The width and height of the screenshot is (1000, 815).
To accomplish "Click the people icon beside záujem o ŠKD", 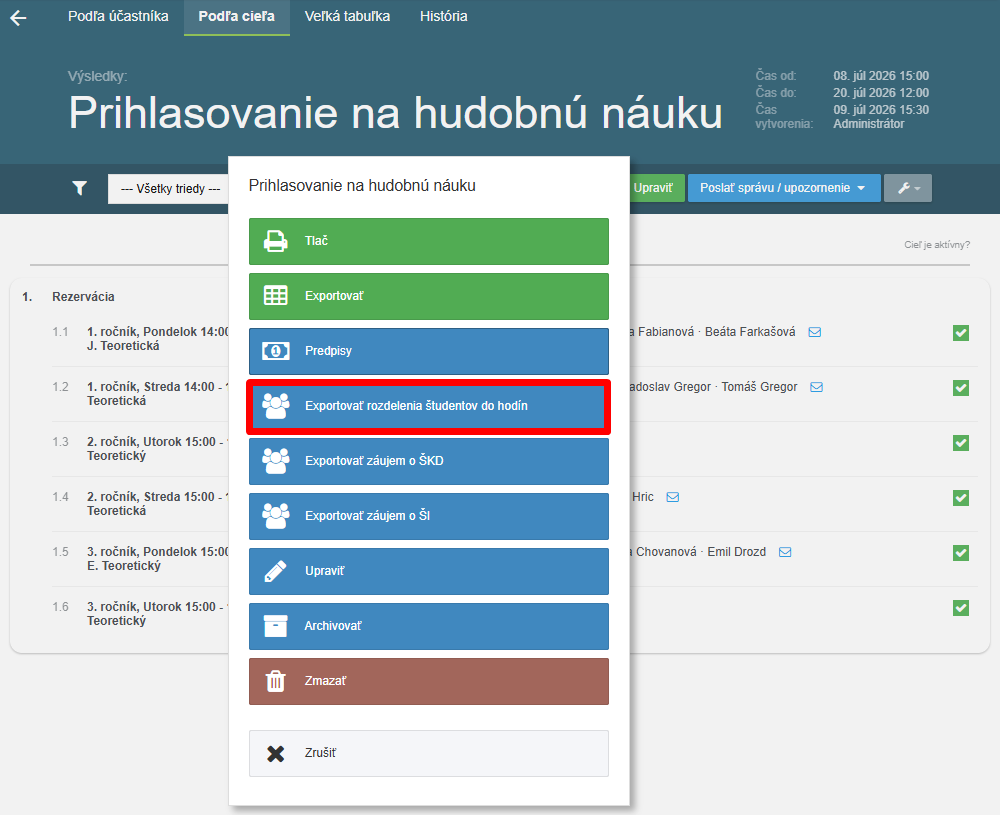I will (x=276, y=461).
